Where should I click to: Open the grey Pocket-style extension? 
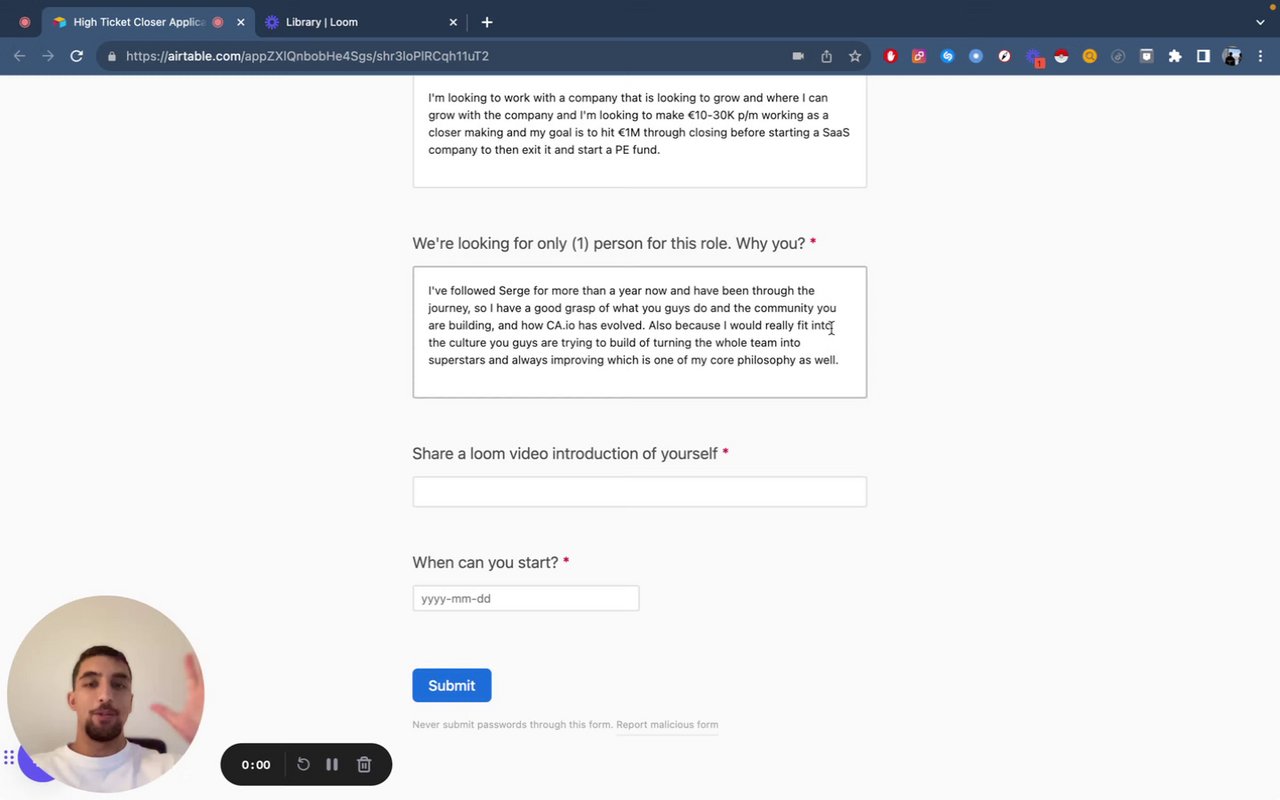(1147, 56)
